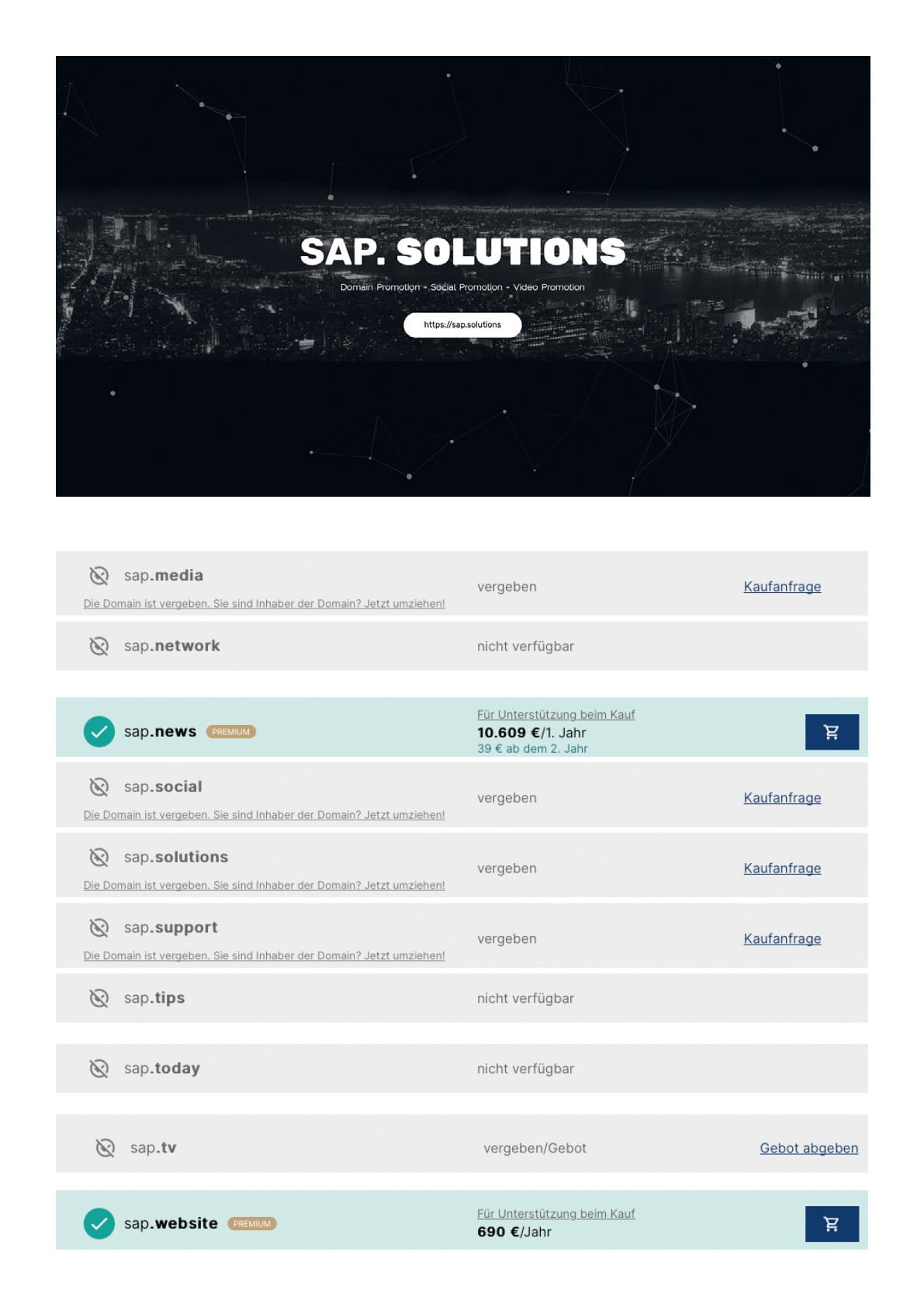Click 'Jetzt umziehen' notice under sap.media
The image size is (924, 1307).
(x=264, y=604)
